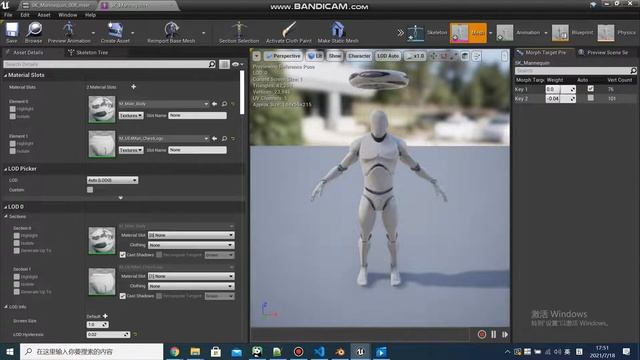Adjust Key 2 morph weight slider
The image size is (640, 360).
tap(560, 98)
